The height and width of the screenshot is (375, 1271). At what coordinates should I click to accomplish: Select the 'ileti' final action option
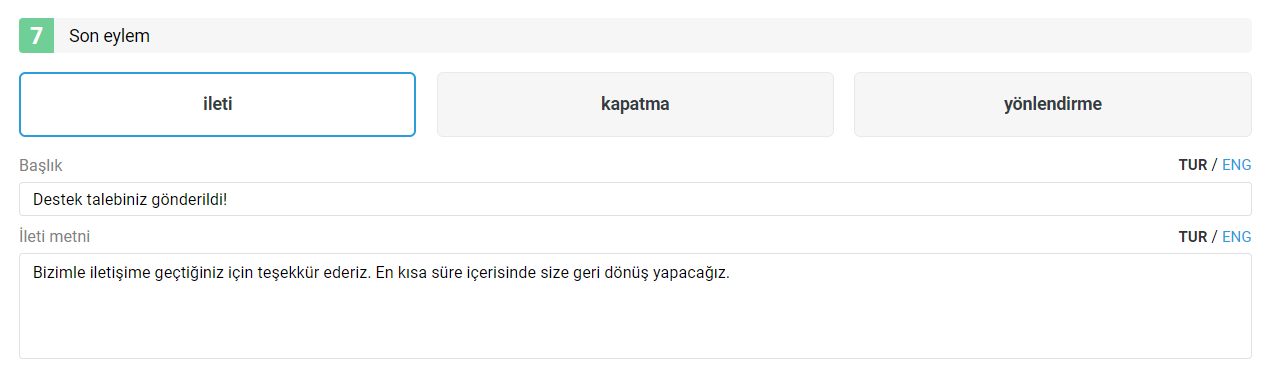pyautogui.click(x=217, y=104)
